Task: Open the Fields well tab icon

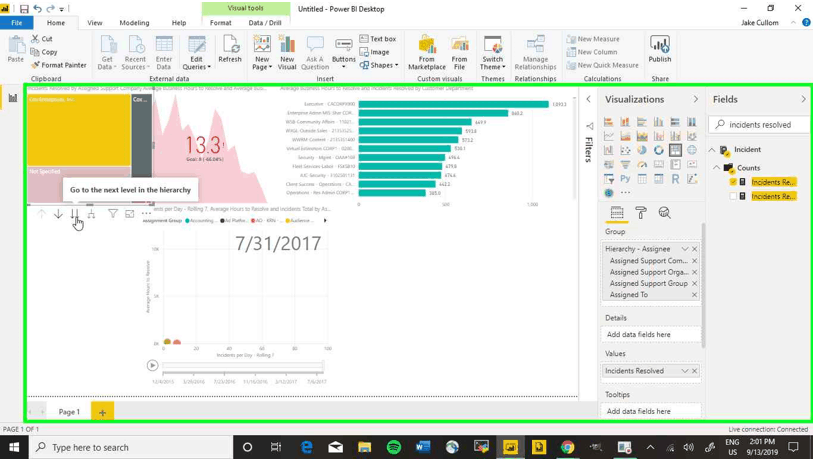Action: point(617,212)
